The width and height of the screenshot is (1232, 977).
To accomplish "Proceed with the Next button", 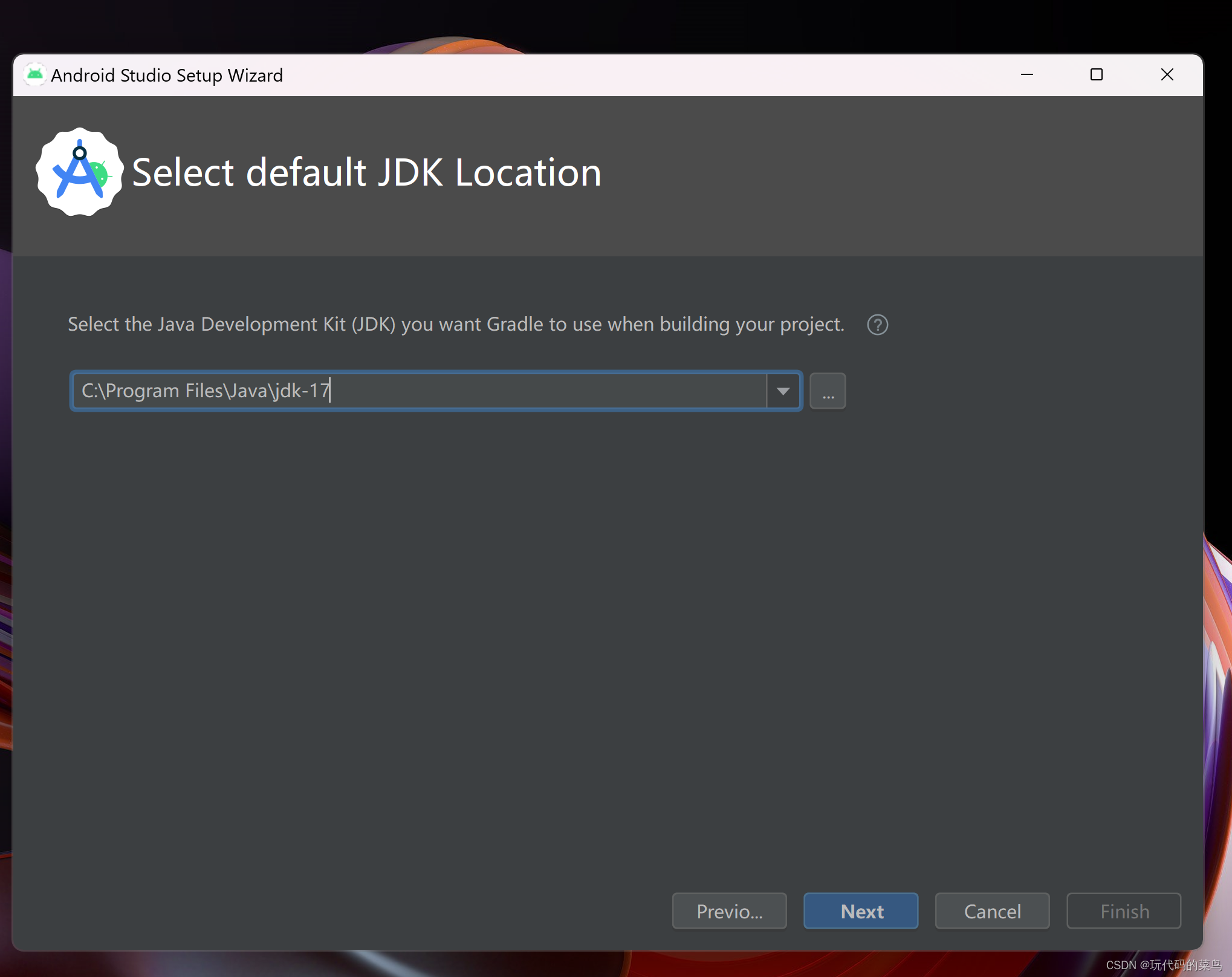I will [x=861, y=910].
